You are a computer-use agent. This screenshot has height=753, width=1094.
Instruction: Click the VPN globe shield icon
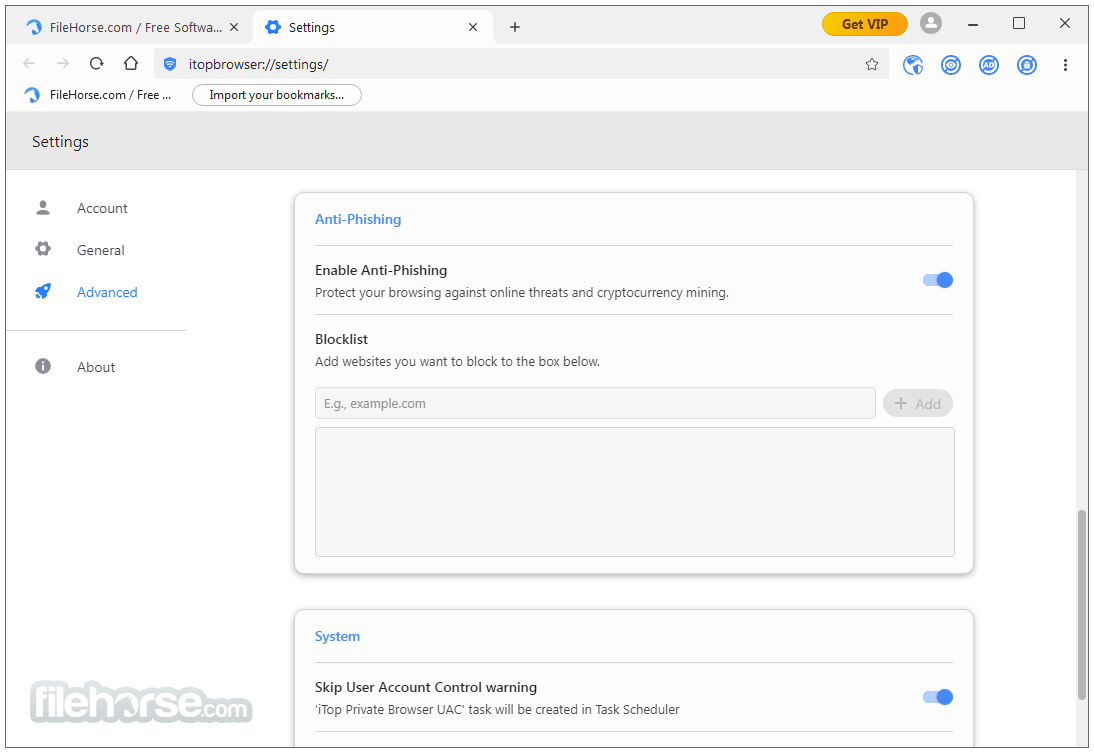click(913, 65)
